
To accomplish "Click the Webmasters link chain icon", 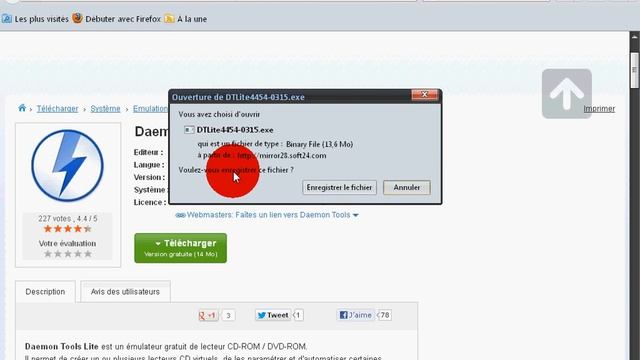I will (180, 215).
